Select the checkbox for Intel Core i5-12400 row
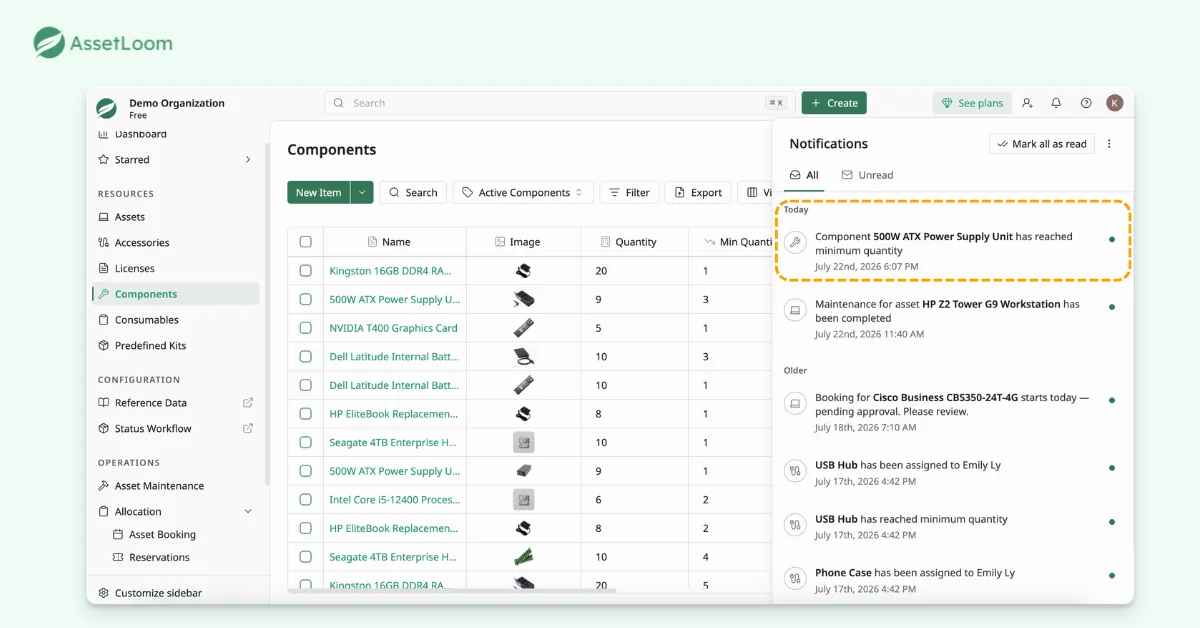 tap(305, 499)
